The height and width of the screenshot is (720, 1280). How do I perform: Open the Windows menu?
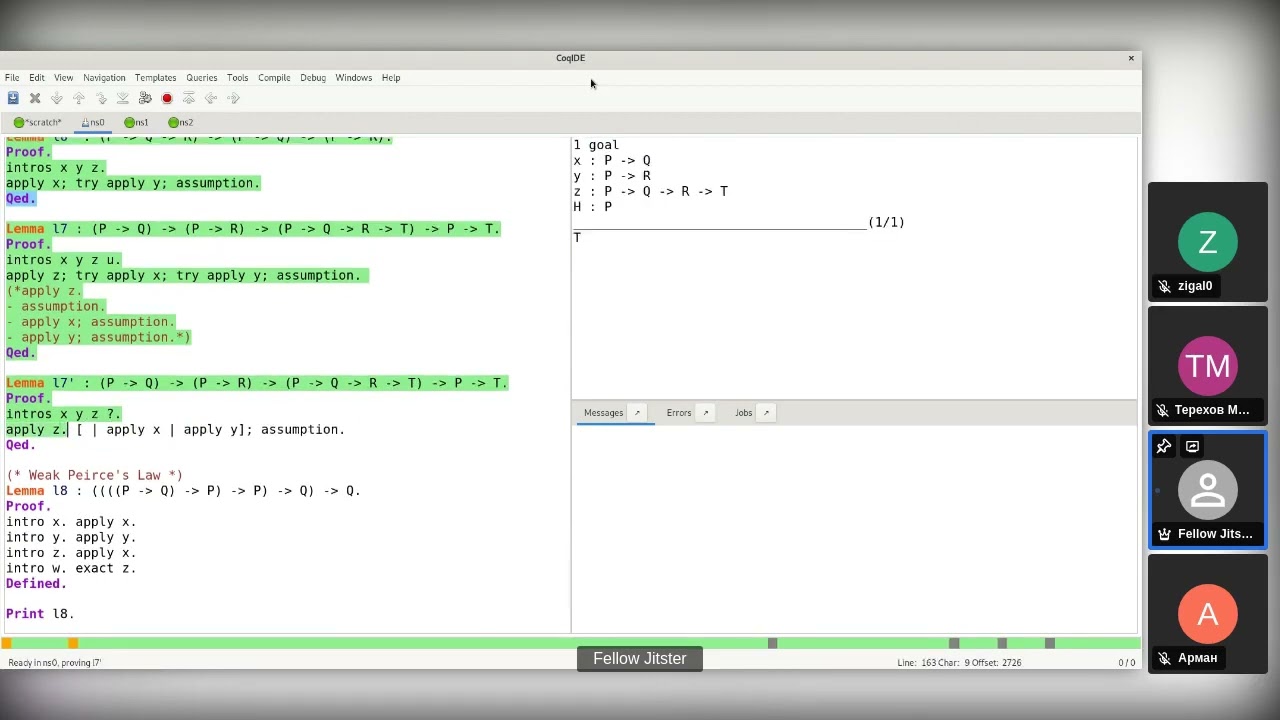tap(353, 78)
